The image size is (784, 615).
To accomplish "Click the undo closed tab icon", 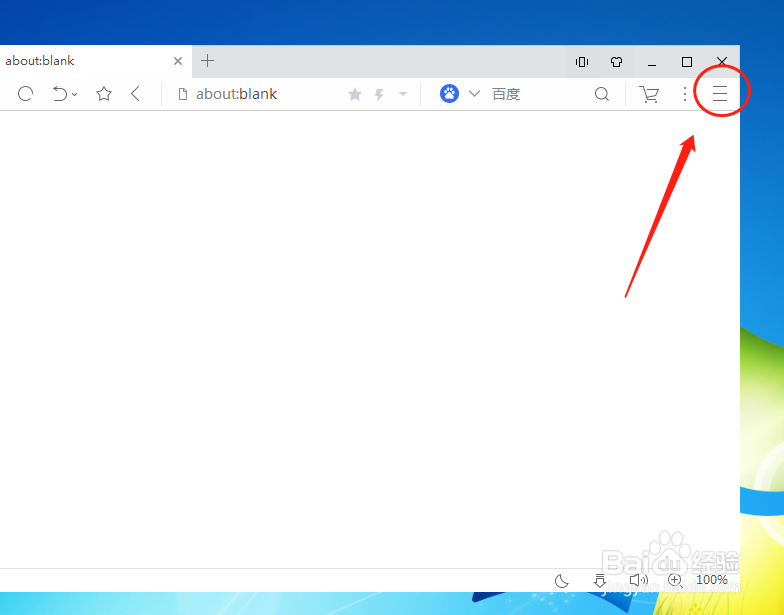I will (60, 94).
